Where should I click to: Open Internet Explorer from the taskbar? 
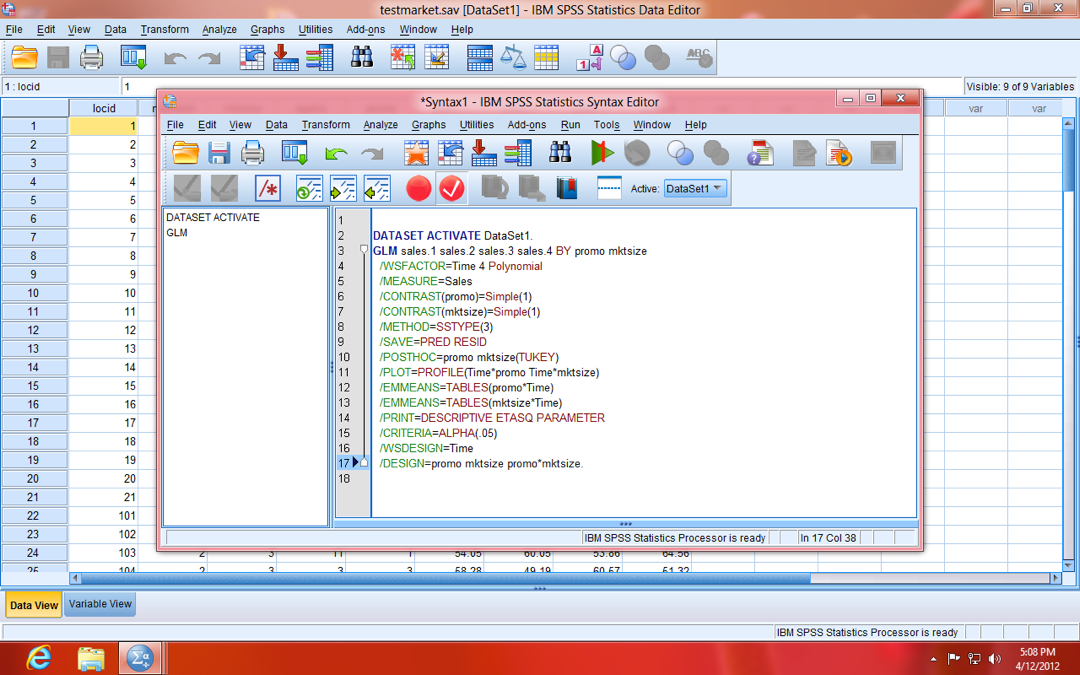(x=39, y=658)
